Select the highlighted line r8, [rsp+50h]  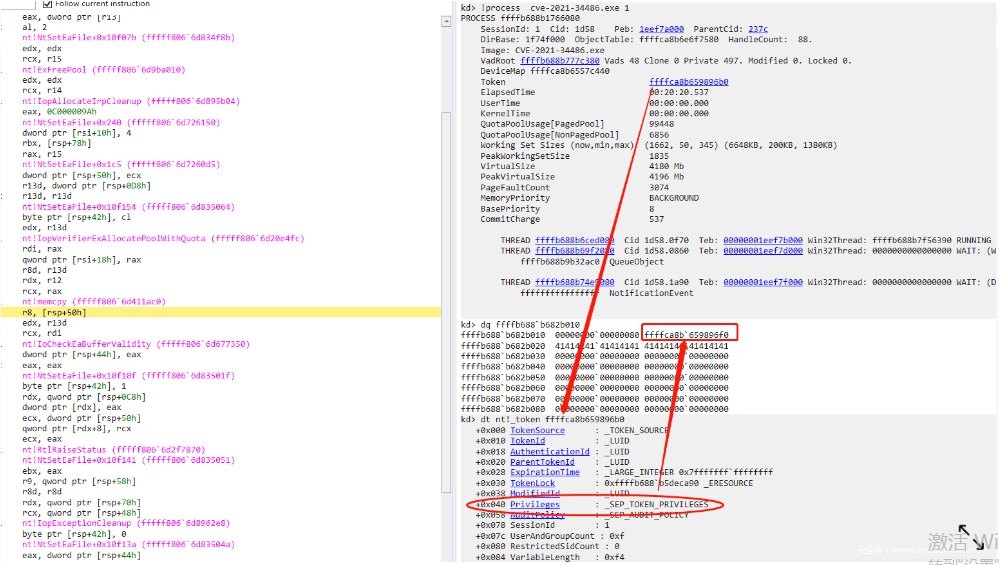click(220, 312)
